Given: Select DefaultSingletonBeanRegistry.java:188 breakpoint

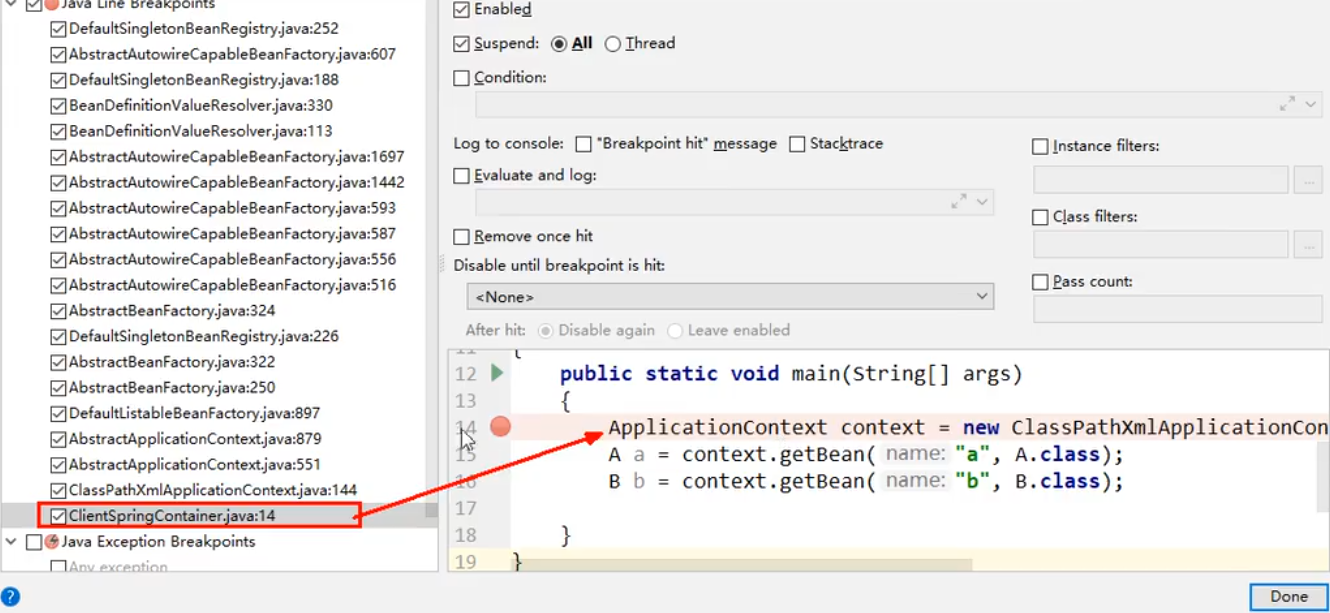Looking at the screenshot, I should pos(204,80).
